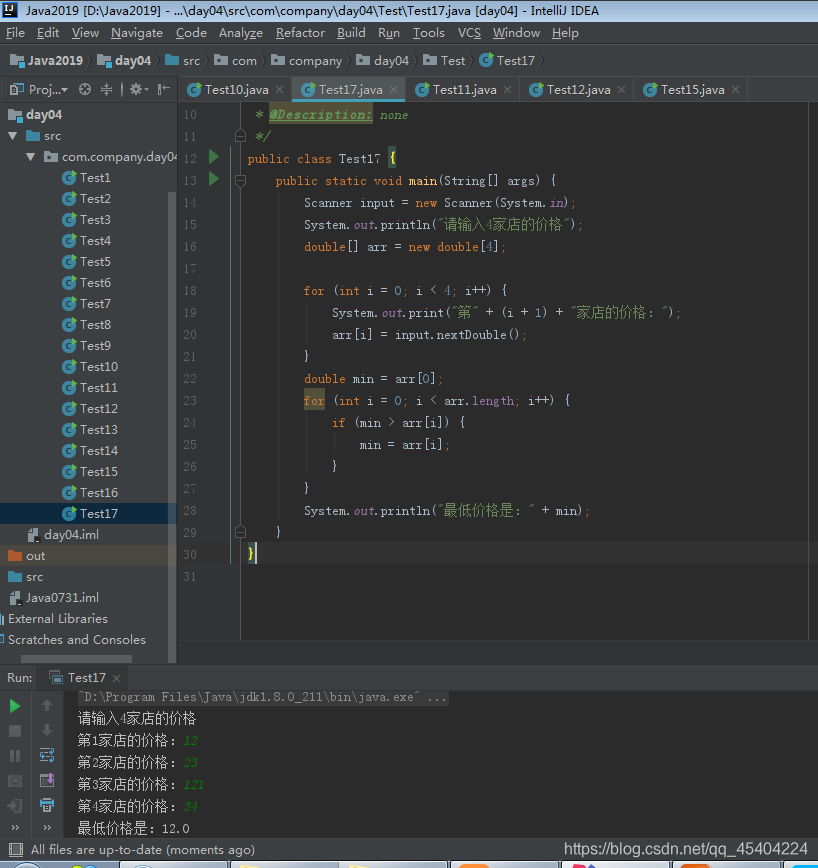Screen dimensions: 818x868
Task: Click the Run main gutter icon on line 13
Action: tap(214, 179)
